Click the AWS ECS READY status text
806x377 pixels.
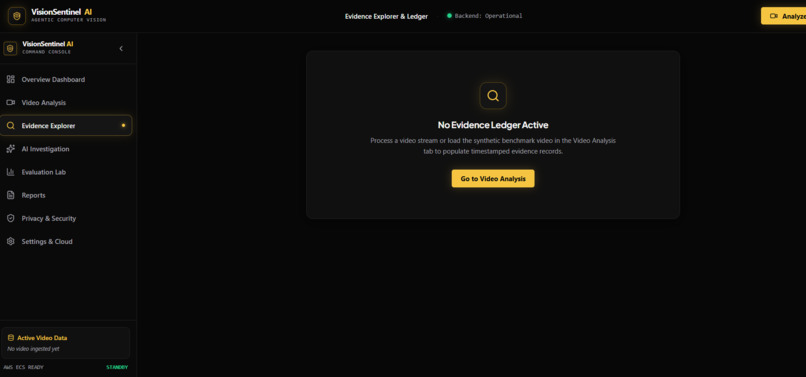24,367
